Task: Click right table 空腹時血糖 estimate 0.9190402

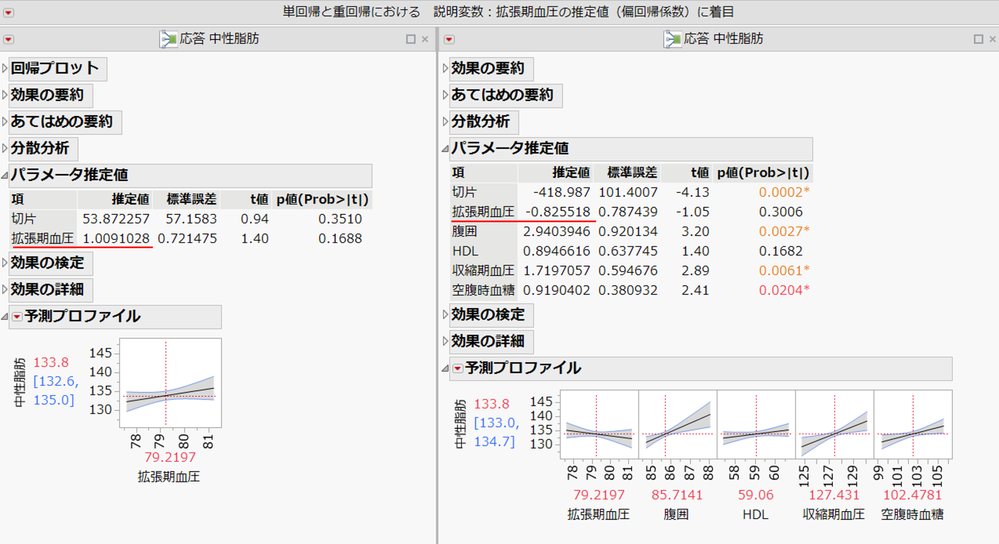Action: point(557,290)
